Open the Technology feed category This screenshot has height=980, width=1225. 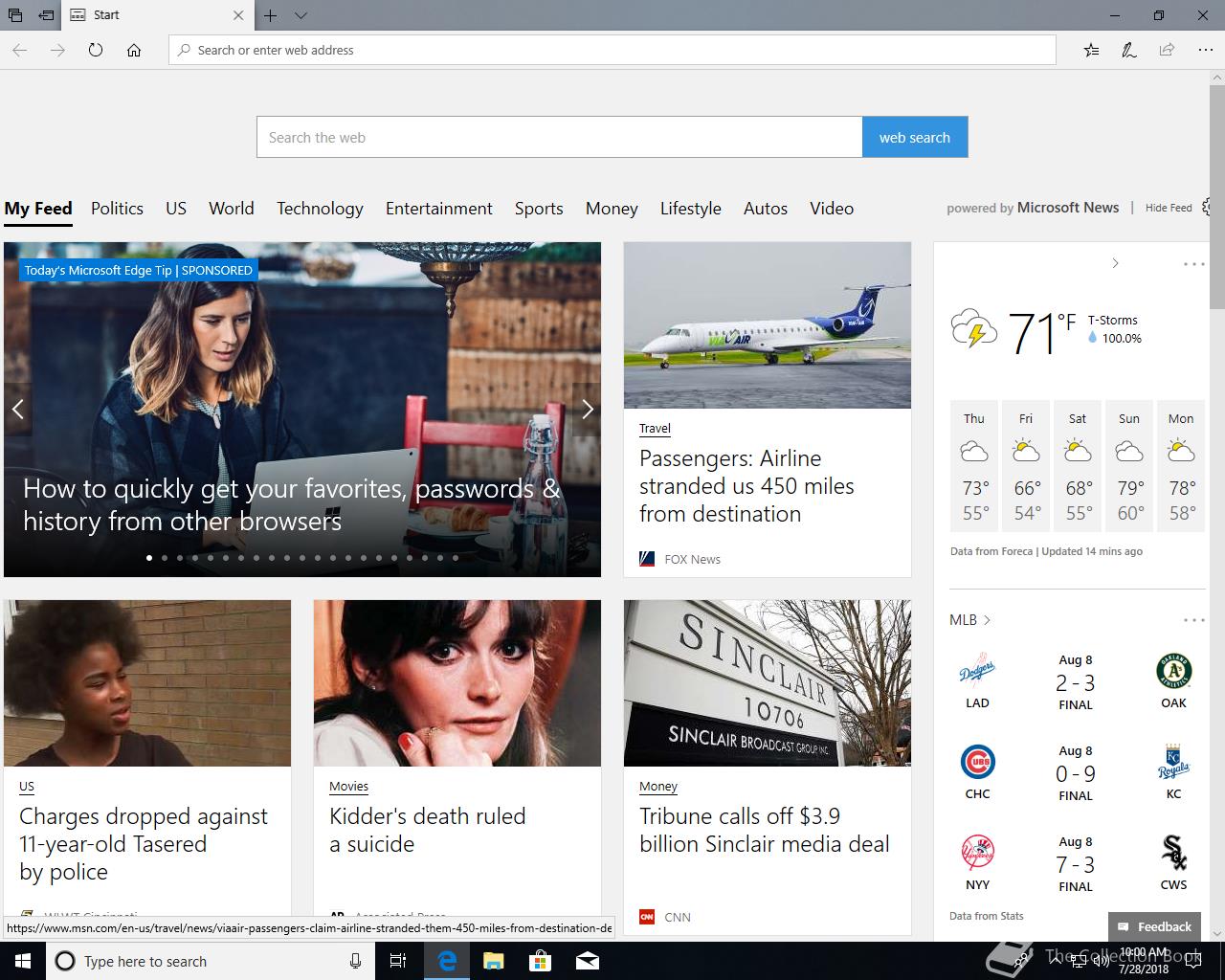click(320, 209)
